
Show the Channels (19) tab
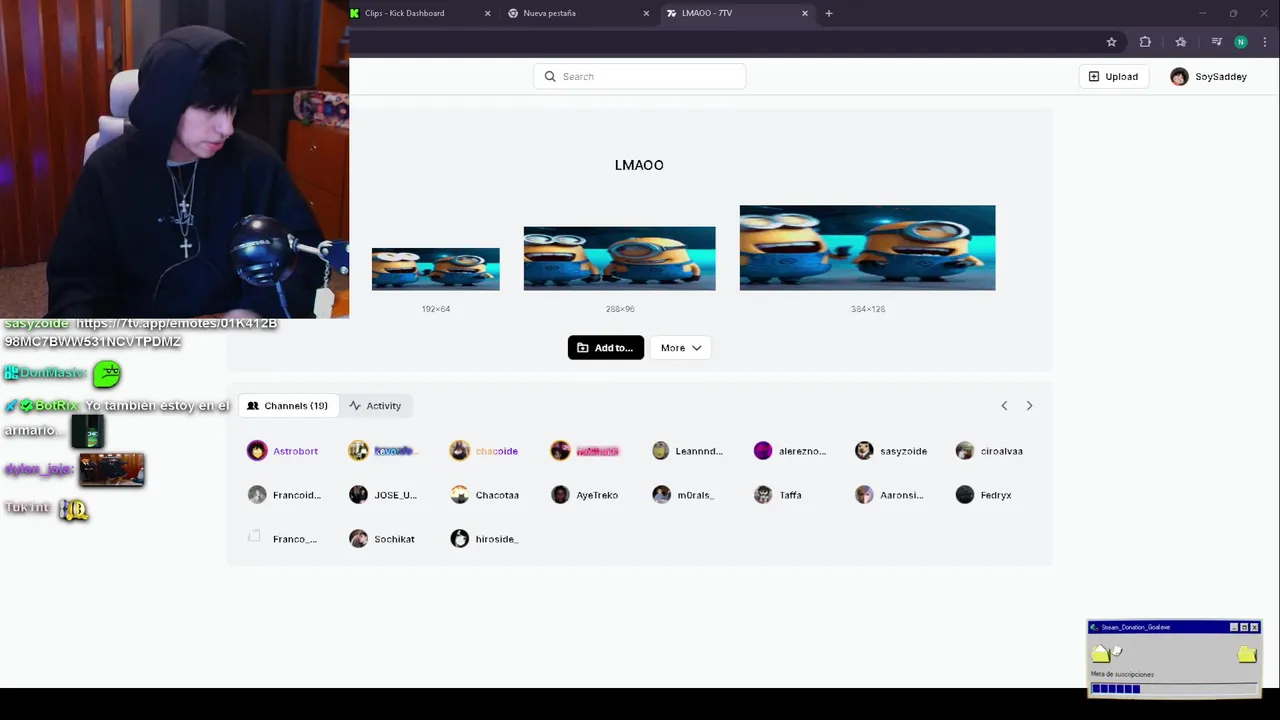click(287, 406)
